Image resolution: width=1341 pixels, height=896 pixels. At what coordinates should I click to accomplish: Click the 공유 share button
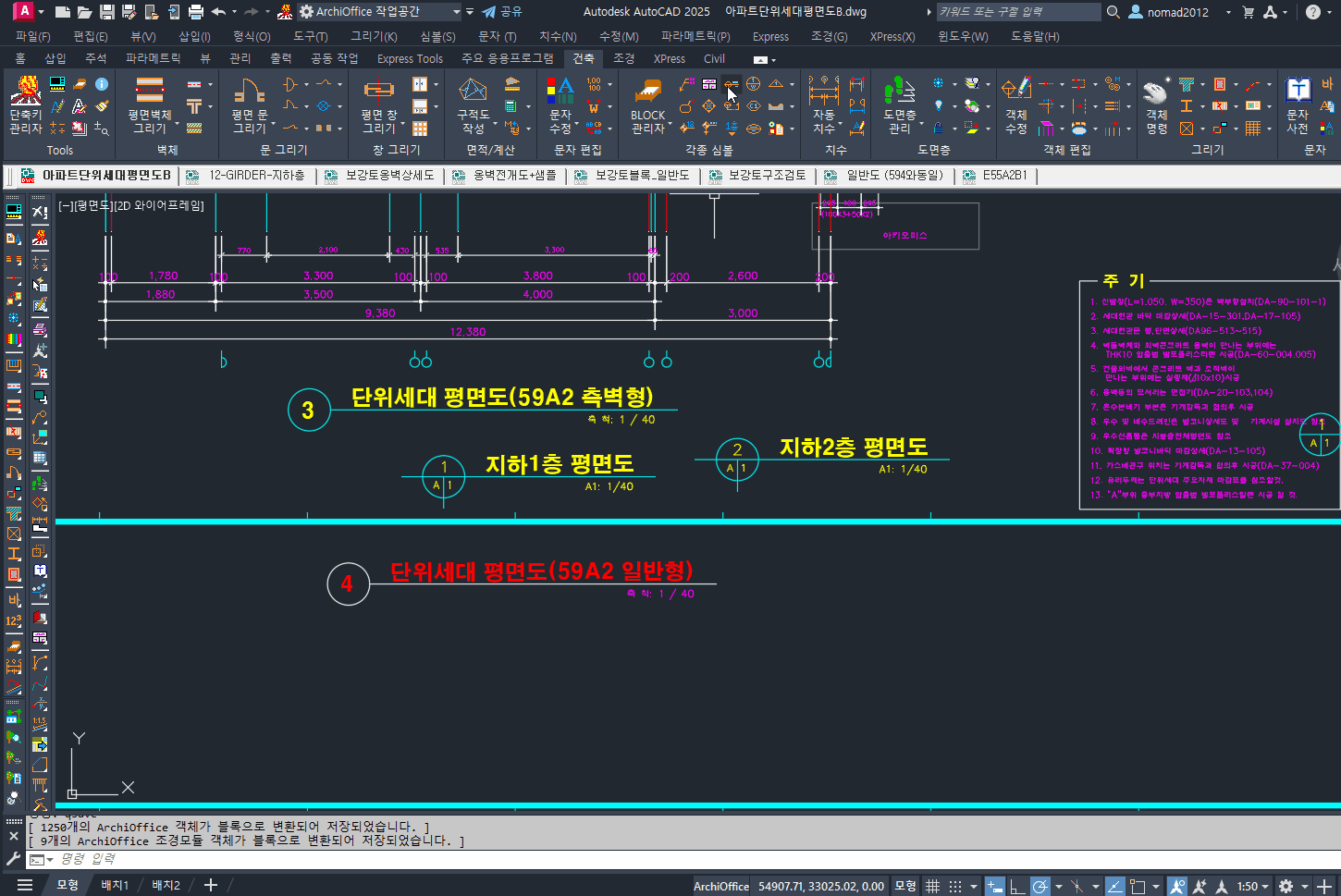point(502,12)
